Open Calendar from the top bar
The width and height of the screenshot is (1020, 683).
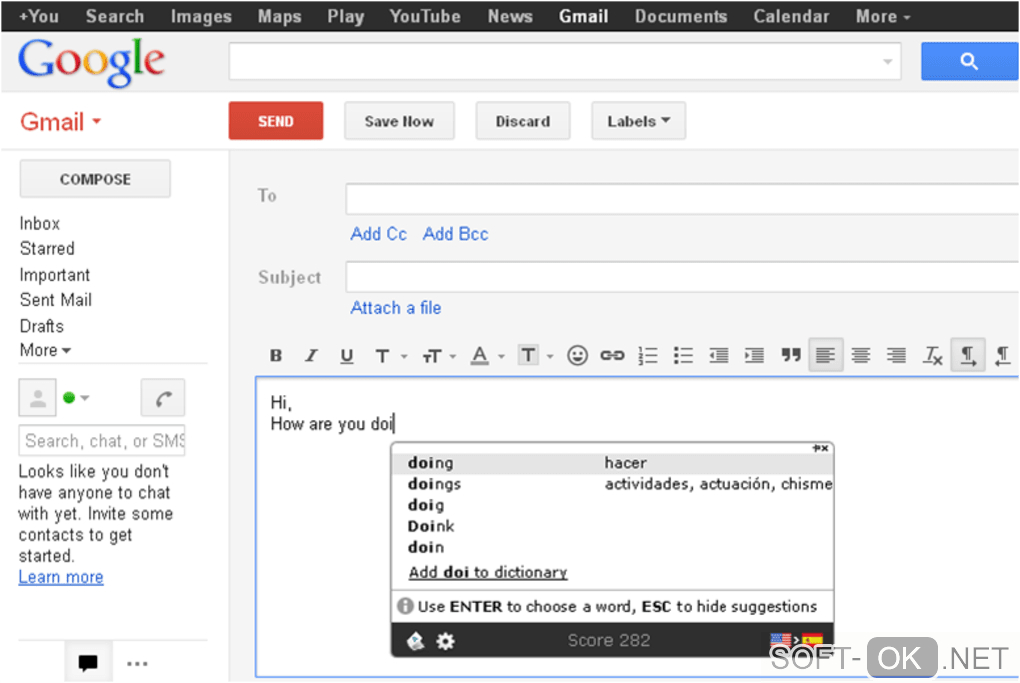[791, 16]
